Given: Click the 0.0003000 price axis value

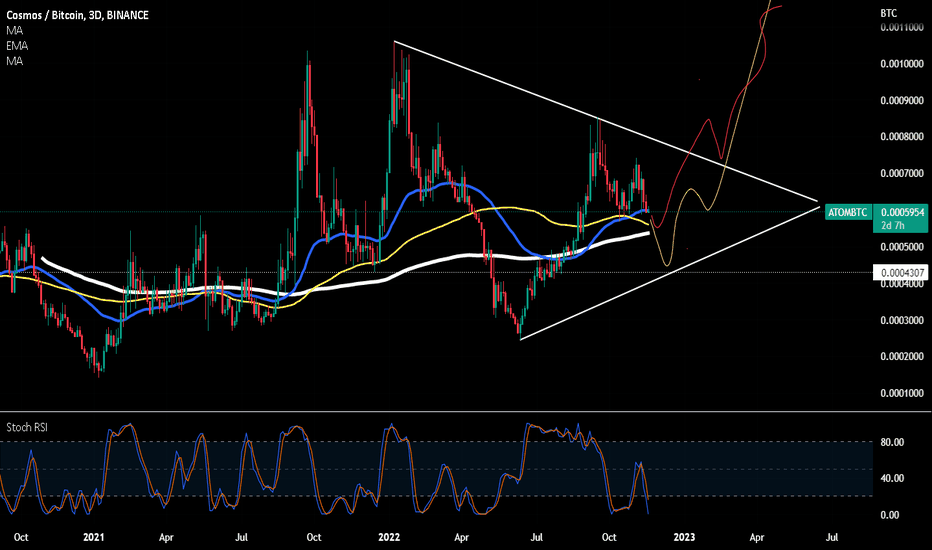Looking at the screenshot, I should point(902,320).
